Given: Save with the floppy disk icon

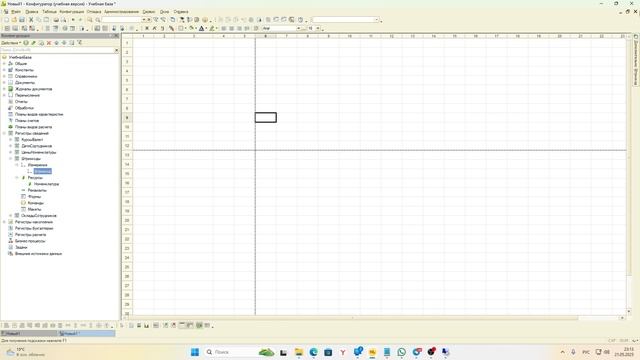Looking at the screenshot, I should (x=22, y=20).
